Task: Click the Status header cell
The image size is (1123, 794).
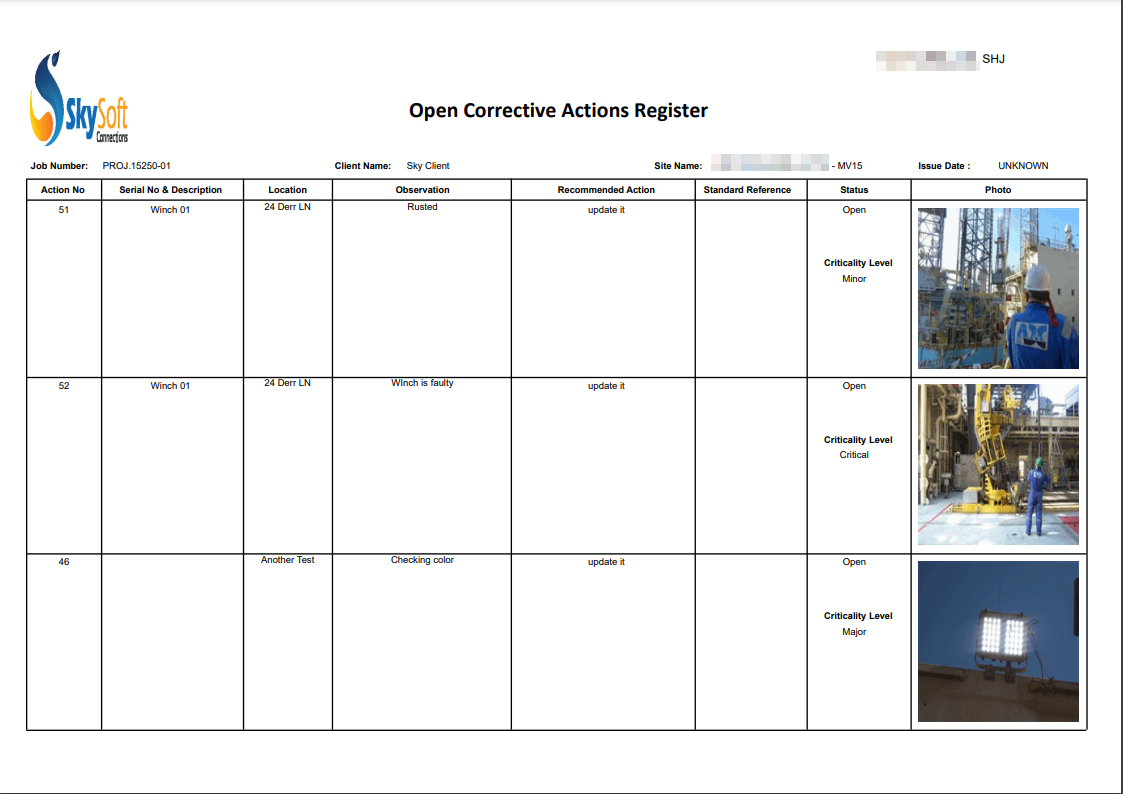Action: pyautogui.click(x=855, y=189)
